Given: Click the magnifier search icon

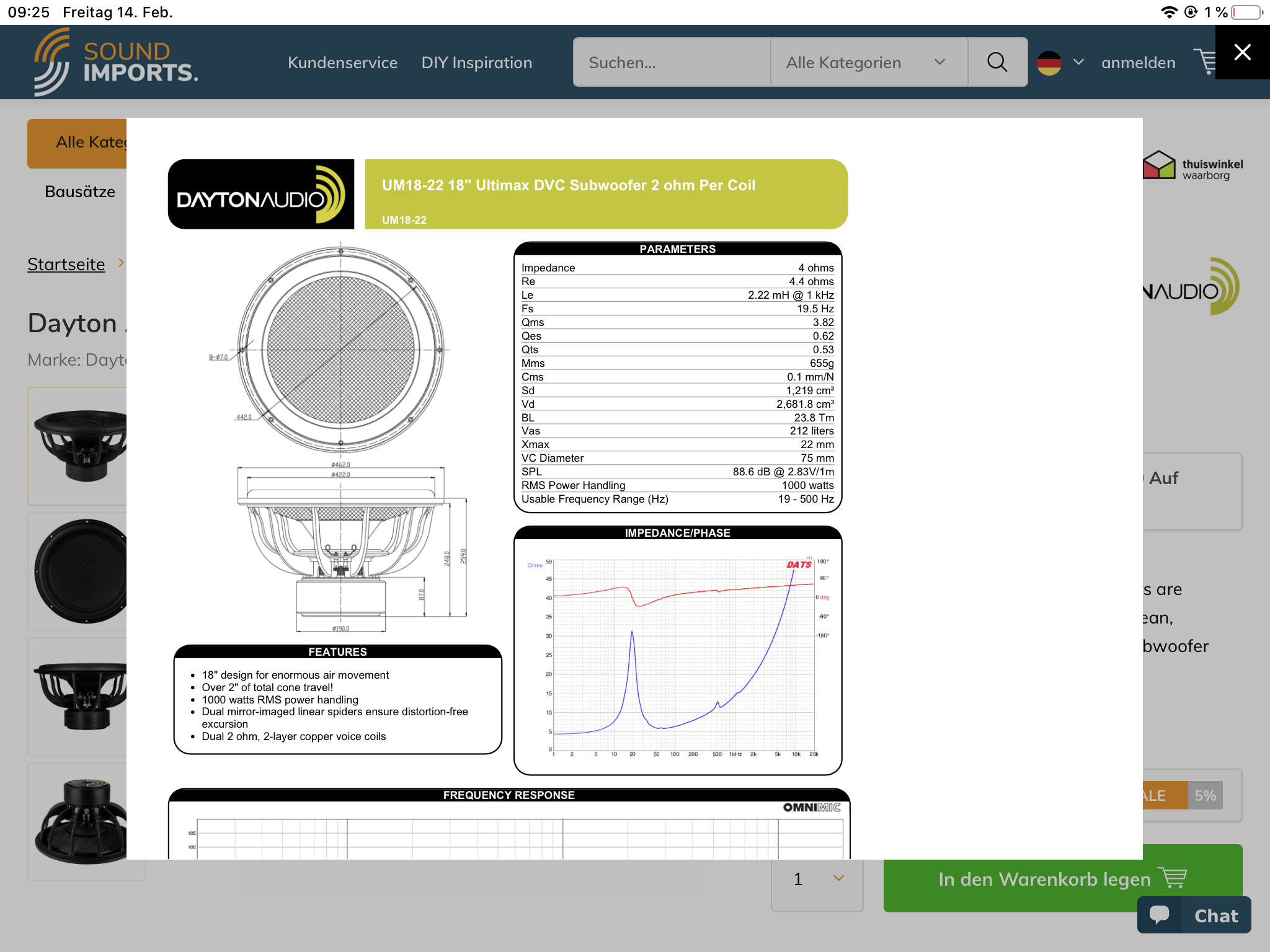Looking at the screenshot, I should click(997, 62).
